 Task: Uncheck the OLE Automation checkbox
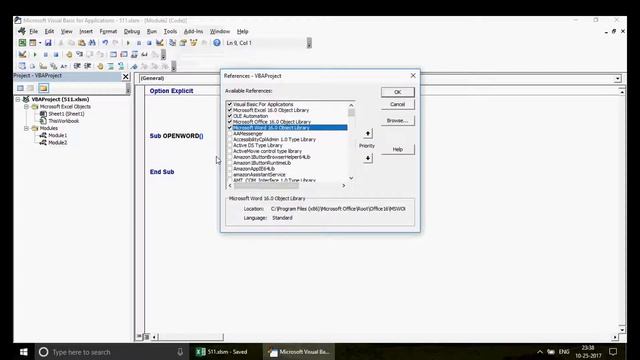[x=229, y=116]
